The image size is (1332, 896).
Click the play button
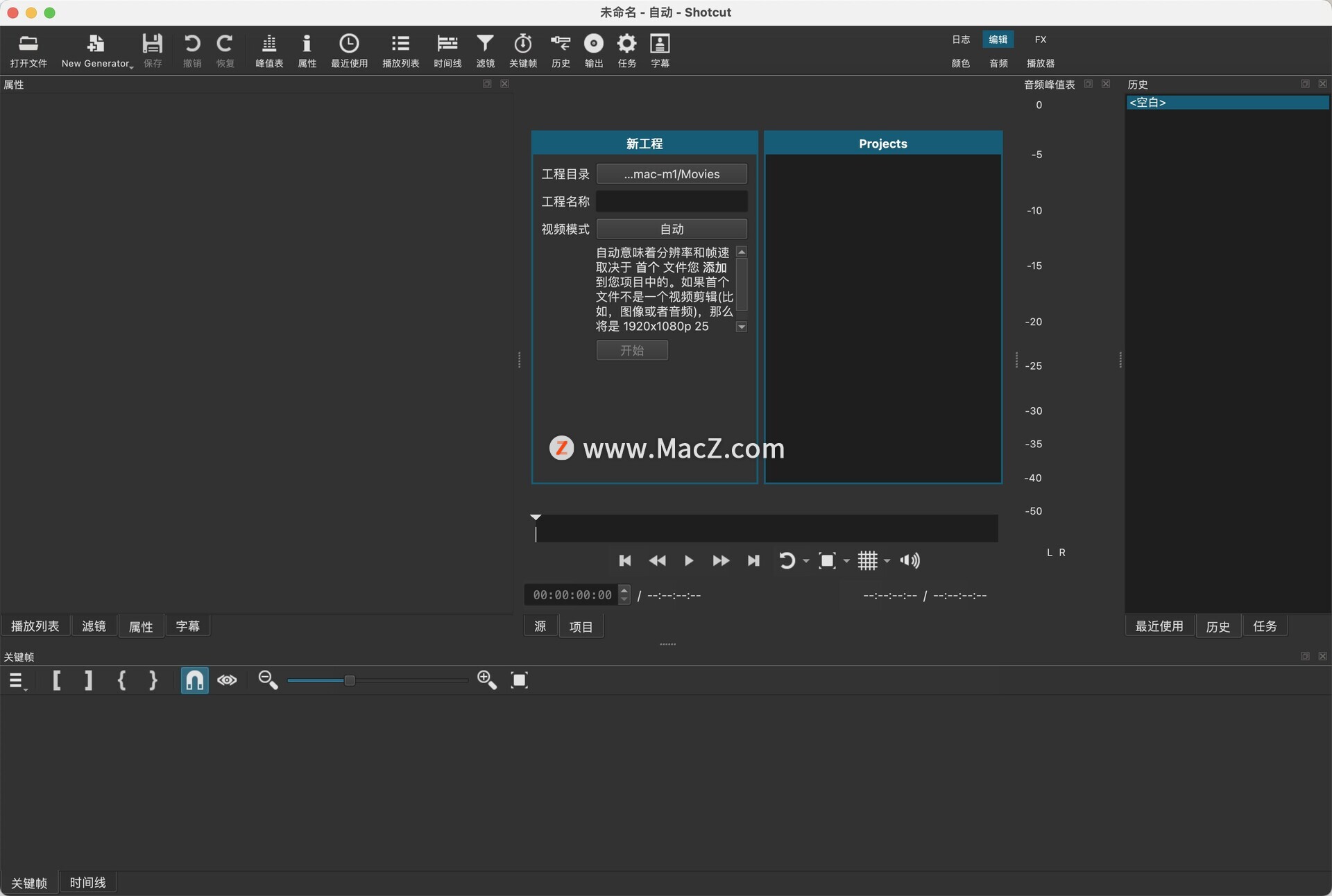click(688, 560)
